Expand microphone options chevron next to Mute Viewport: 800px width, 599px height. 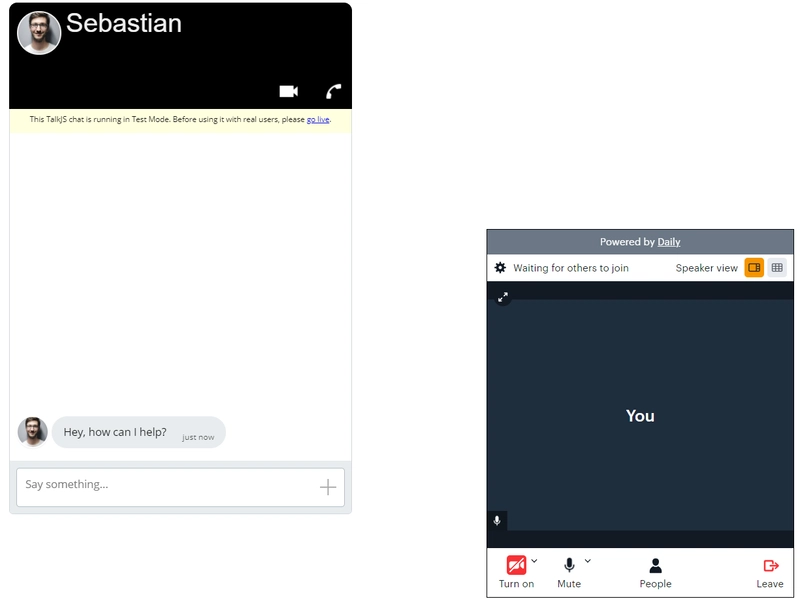pyautogui.click(x=588, y=561)
